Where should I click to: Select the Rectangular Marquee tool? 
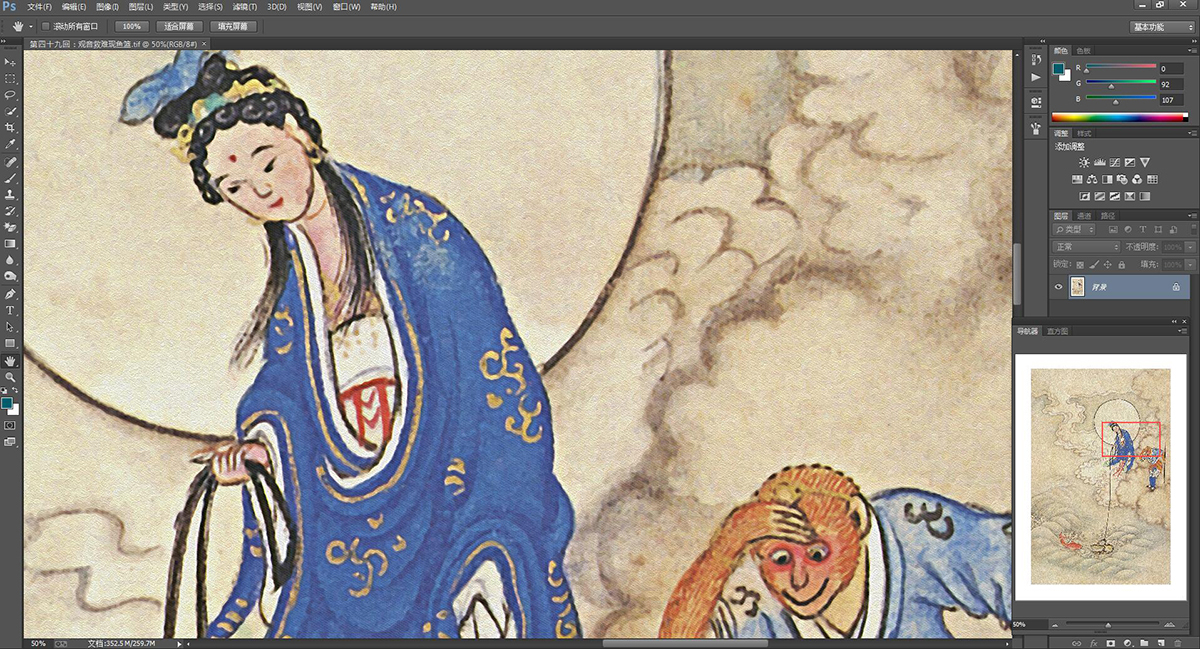point(11,78)
